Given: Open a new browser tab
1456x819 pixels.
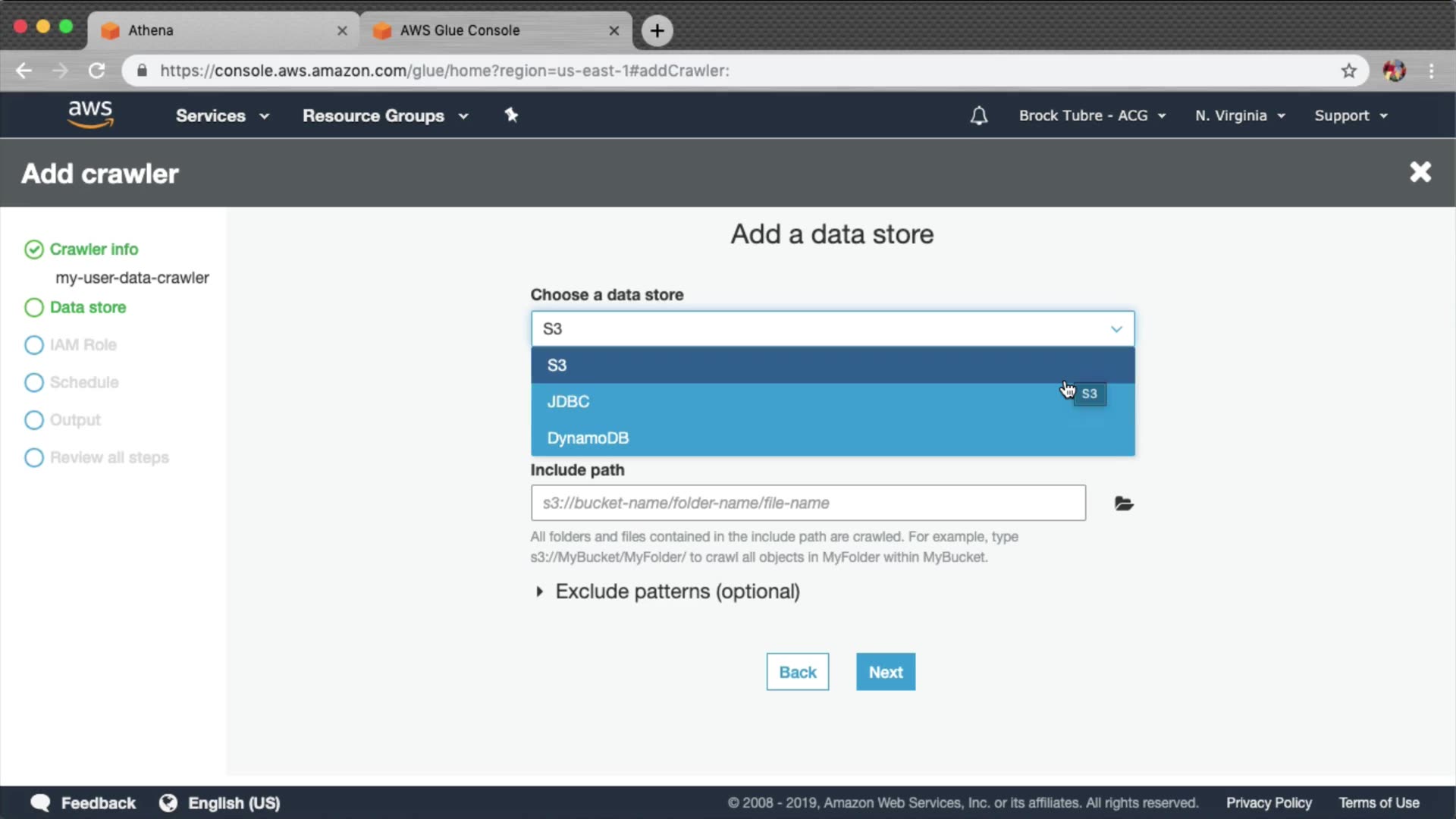Looking at the screenshot, I should coord(657,30).
